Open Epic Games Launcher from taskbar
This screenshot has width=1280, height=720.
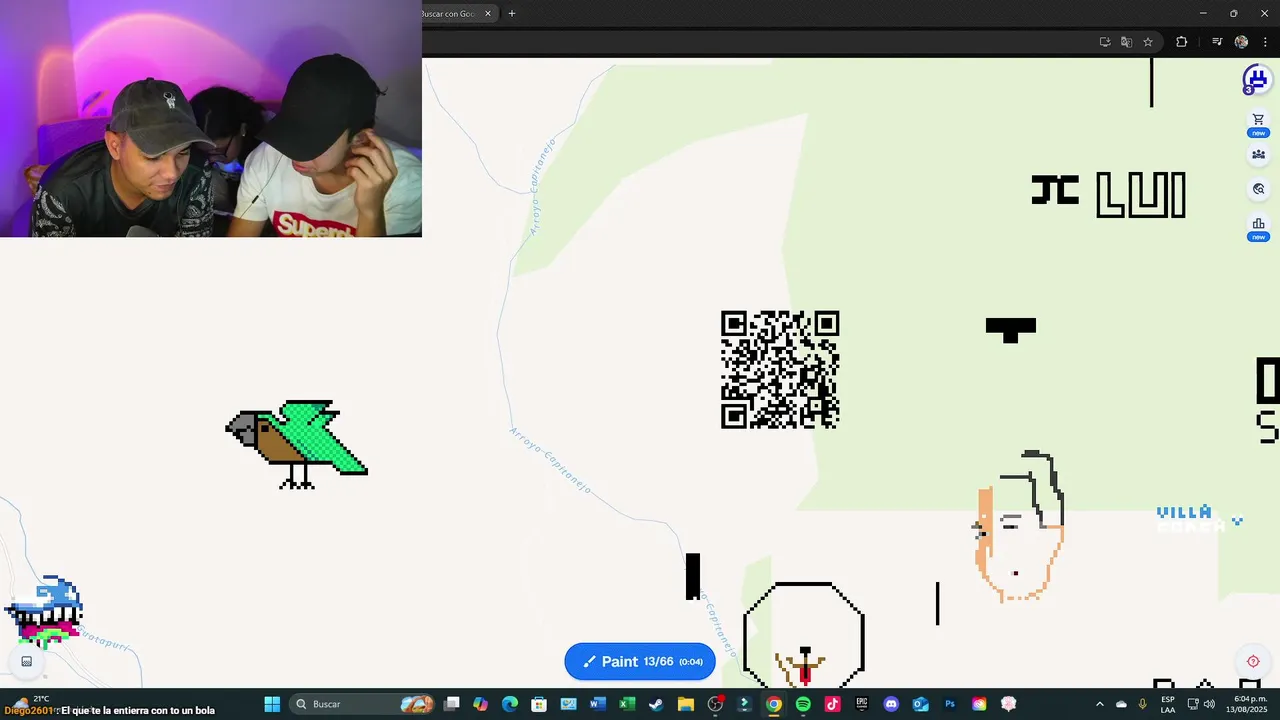click(862, 704)
